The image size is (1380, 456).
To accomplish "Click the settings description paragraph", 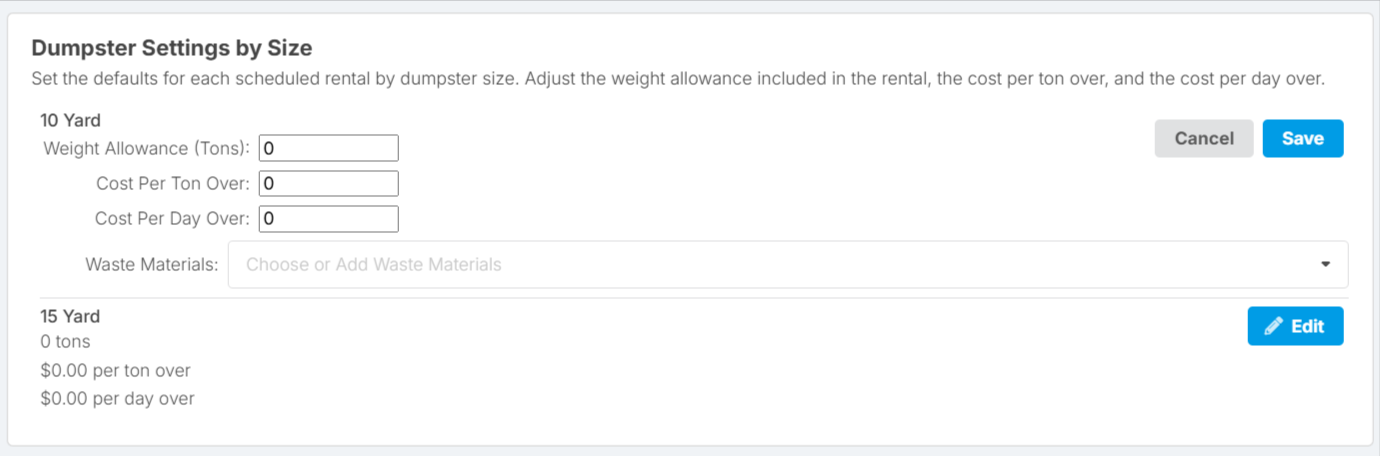I will tap(678, 79).
